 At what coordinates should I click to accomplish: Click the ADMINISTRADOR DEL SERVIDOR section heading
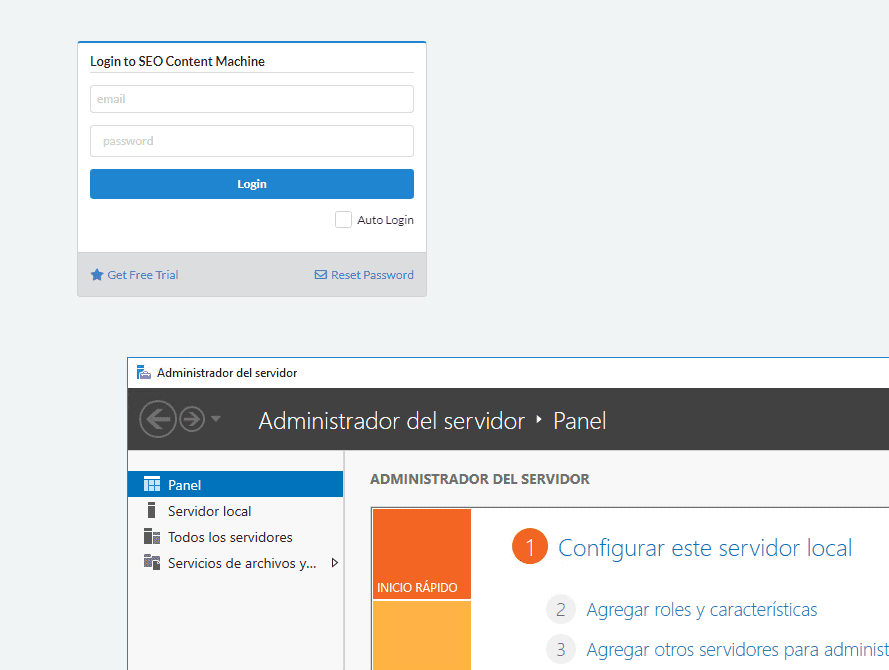click(x=480, y=480)
